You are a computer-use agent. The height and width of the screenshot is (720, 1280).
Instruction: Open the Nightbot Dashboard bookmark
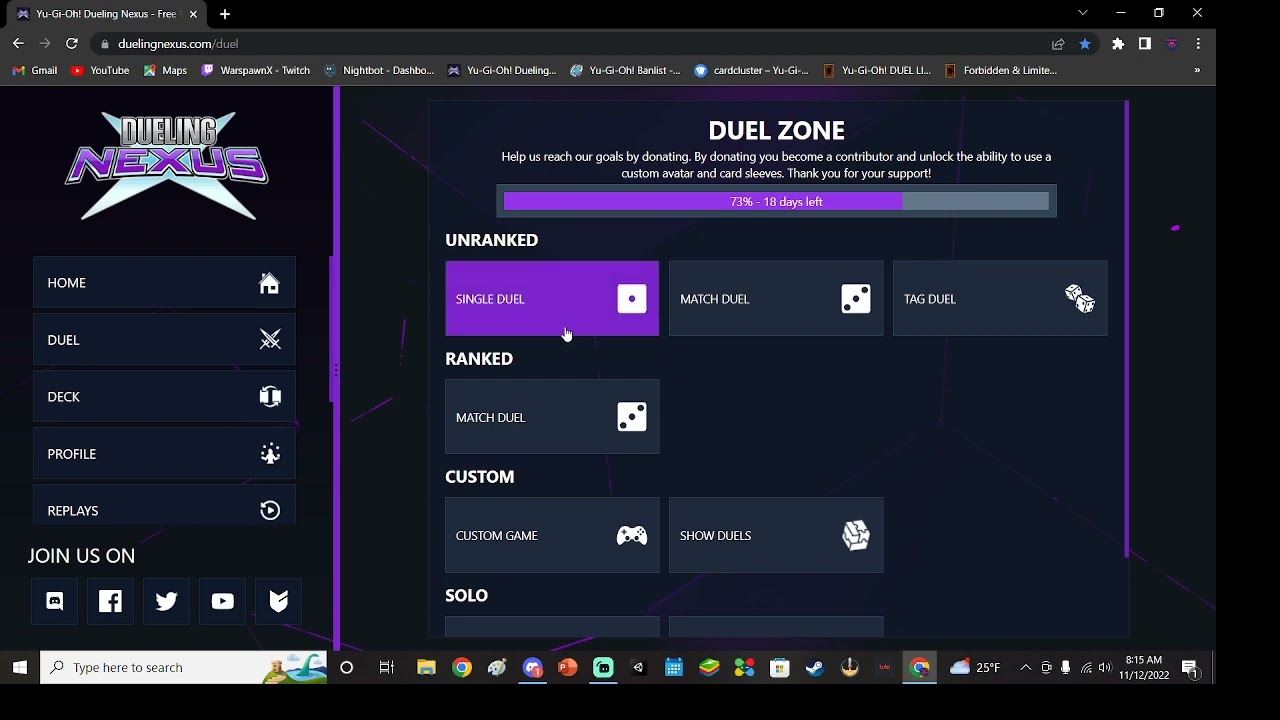click(380, 71)
